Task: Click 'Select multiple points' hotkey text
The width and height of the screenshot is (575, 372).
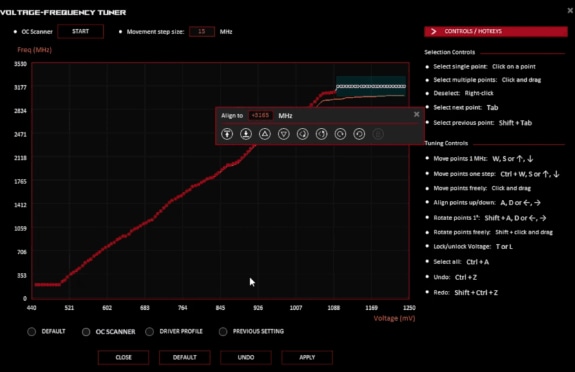Action: click(487, 80)
